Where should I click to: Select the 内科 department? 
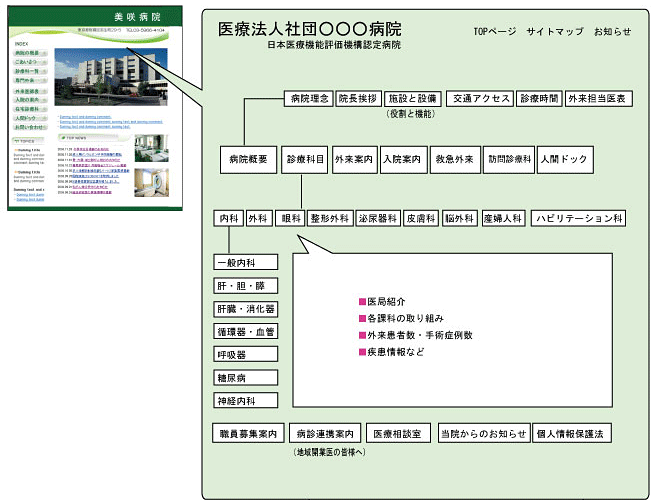[x=229, y=218]
